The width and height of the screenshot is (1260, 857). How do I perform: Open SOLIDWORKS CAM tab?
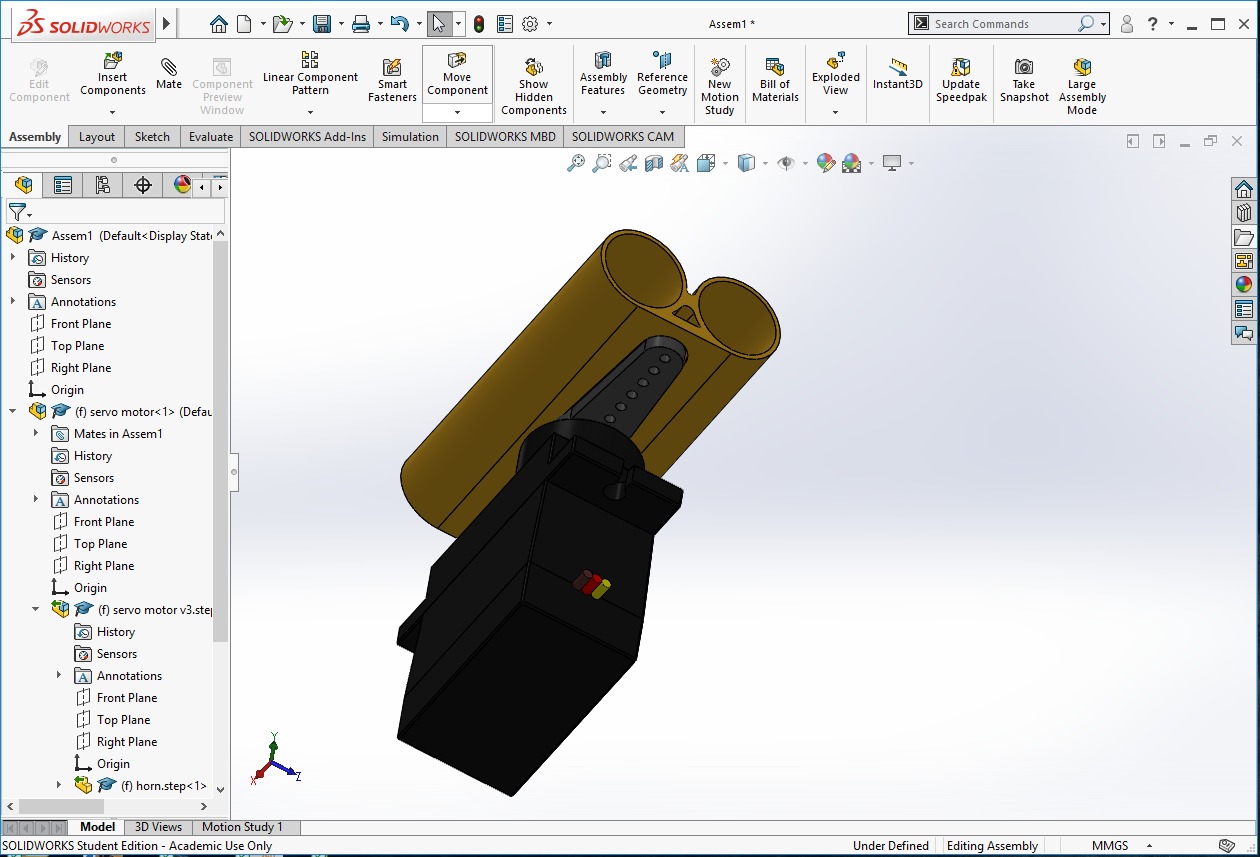[623, 137]
